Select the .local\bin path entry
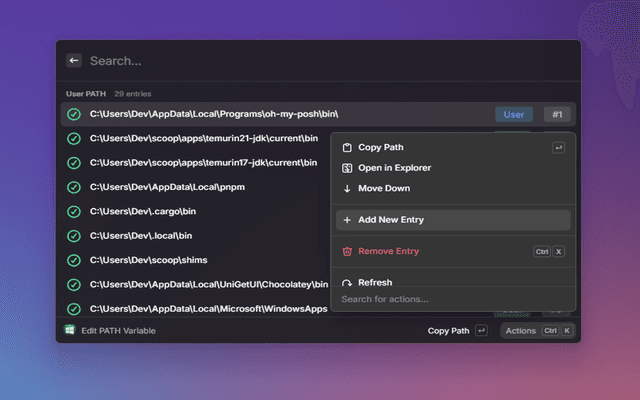This screenshot has width=640, height=400. 141,236
